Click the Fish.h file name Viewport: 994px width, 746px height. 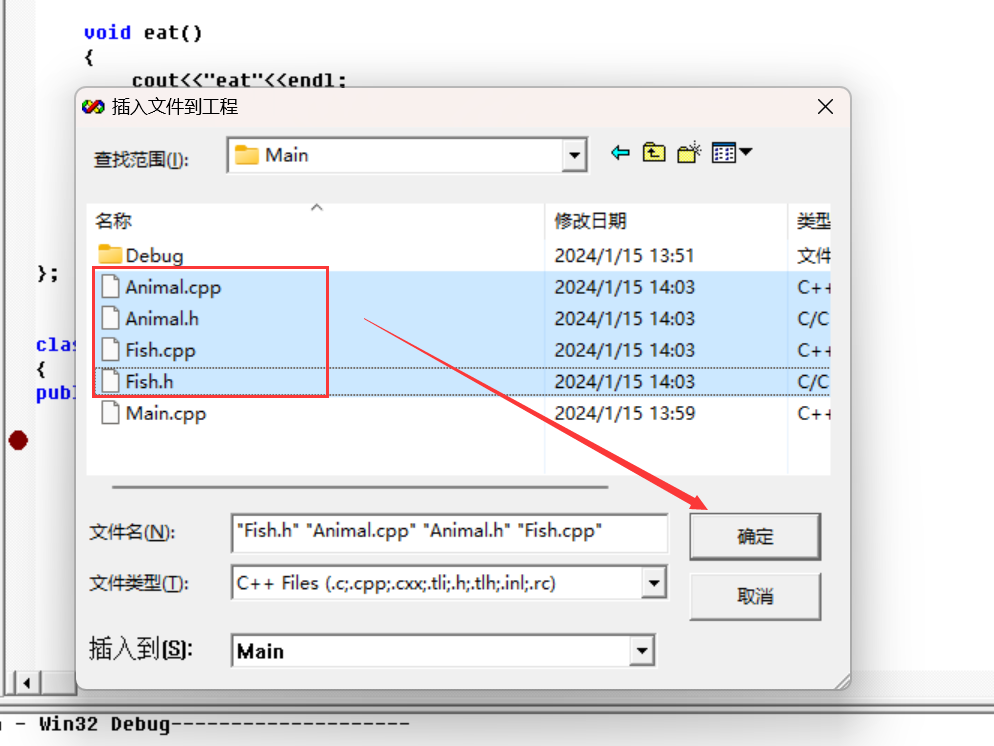coord(149,382)
